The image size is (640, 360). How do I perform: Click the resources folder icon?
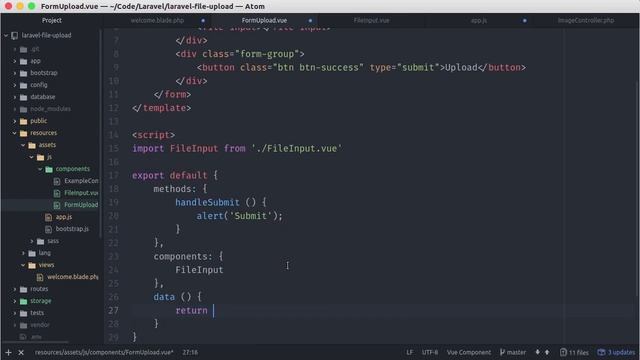(24, 133)
